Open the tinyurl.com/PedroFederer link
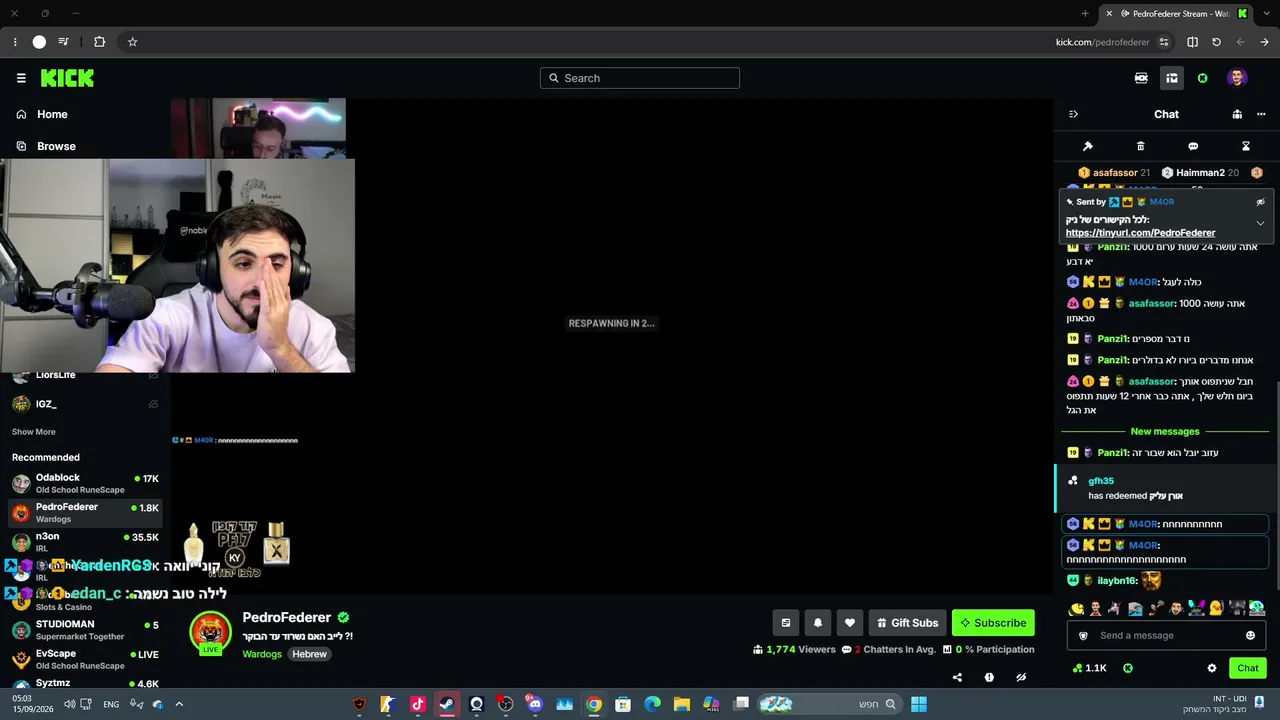 click(1141, 233)
